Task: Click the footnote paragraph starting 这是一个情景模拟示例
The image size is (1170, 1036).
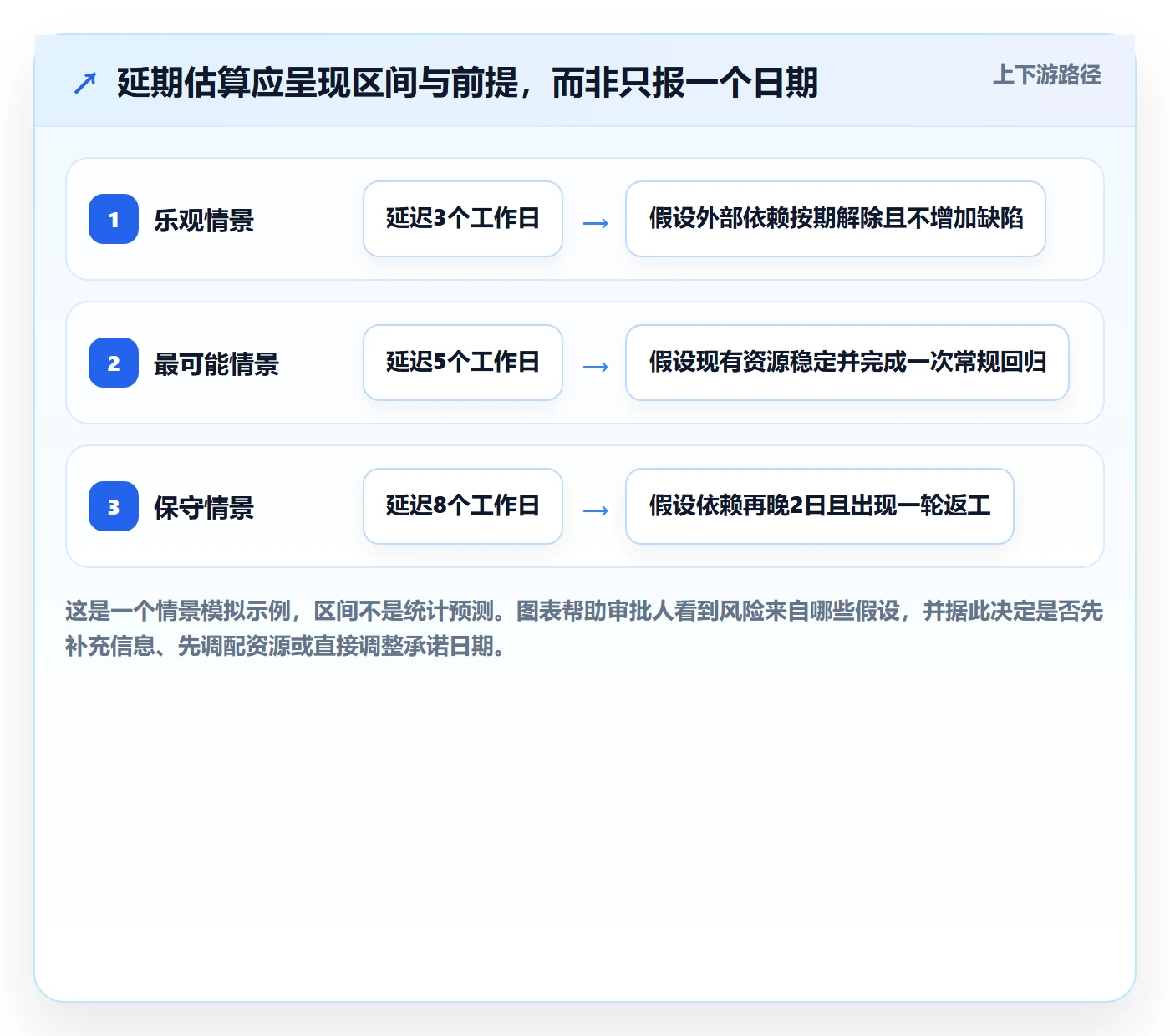Action: click(x=584, y=628)
